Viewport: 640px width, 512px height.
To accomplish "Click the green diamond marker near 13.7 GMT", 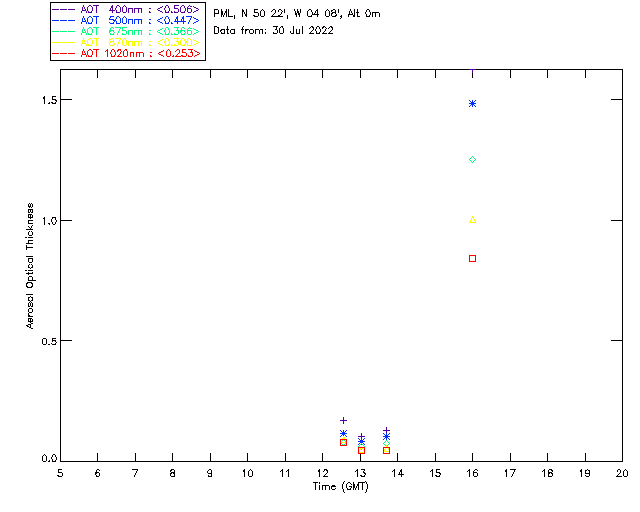I will point(386,443).
